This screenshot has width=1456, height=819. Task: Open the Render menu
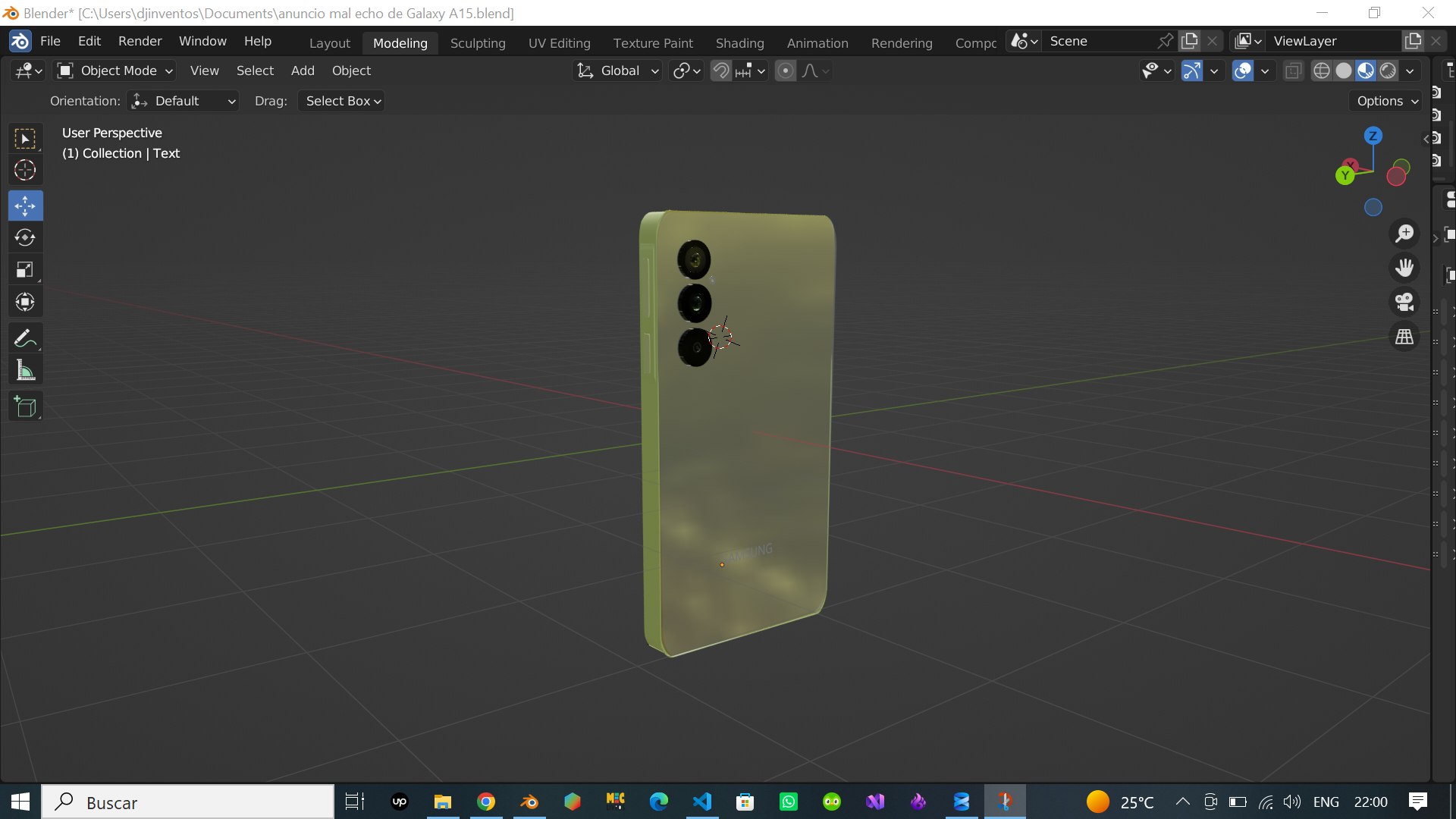click(x=140, y=41)
